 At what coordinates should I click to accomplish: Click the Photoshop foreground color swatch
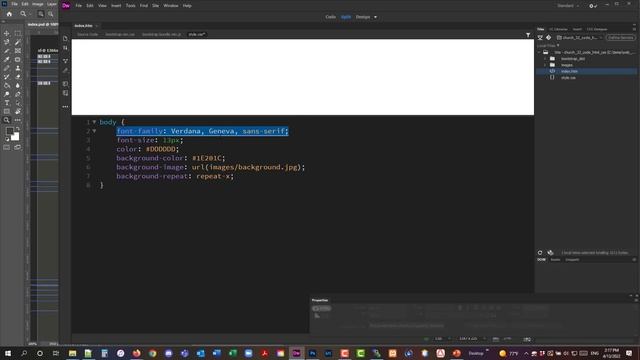click(10, 131)
